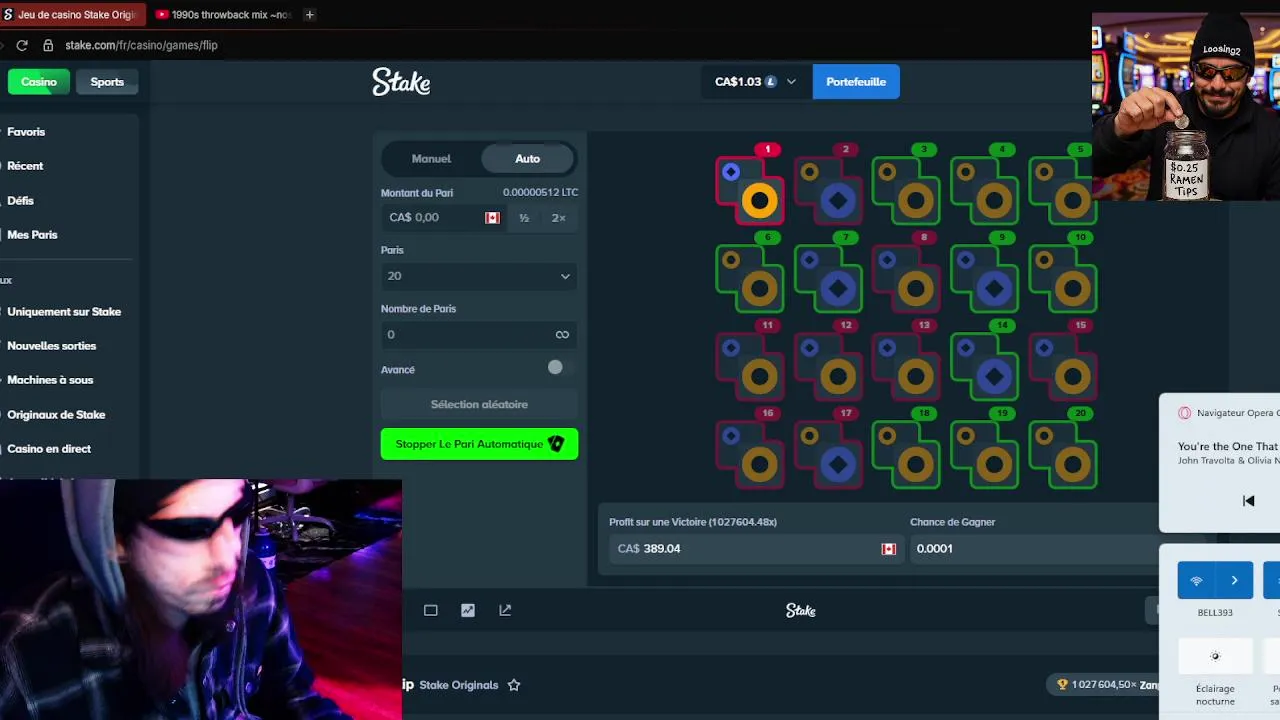Screen dimensions: 1280x720
Task: Click card number 7 with blue diamond
Action: (828, 278)
